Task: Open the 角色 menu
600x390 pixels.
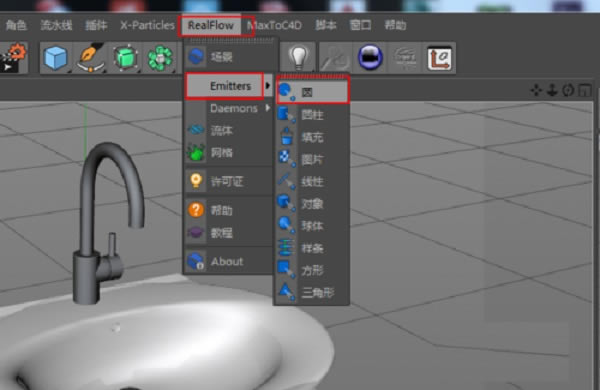Action: [x=16, y=25]
